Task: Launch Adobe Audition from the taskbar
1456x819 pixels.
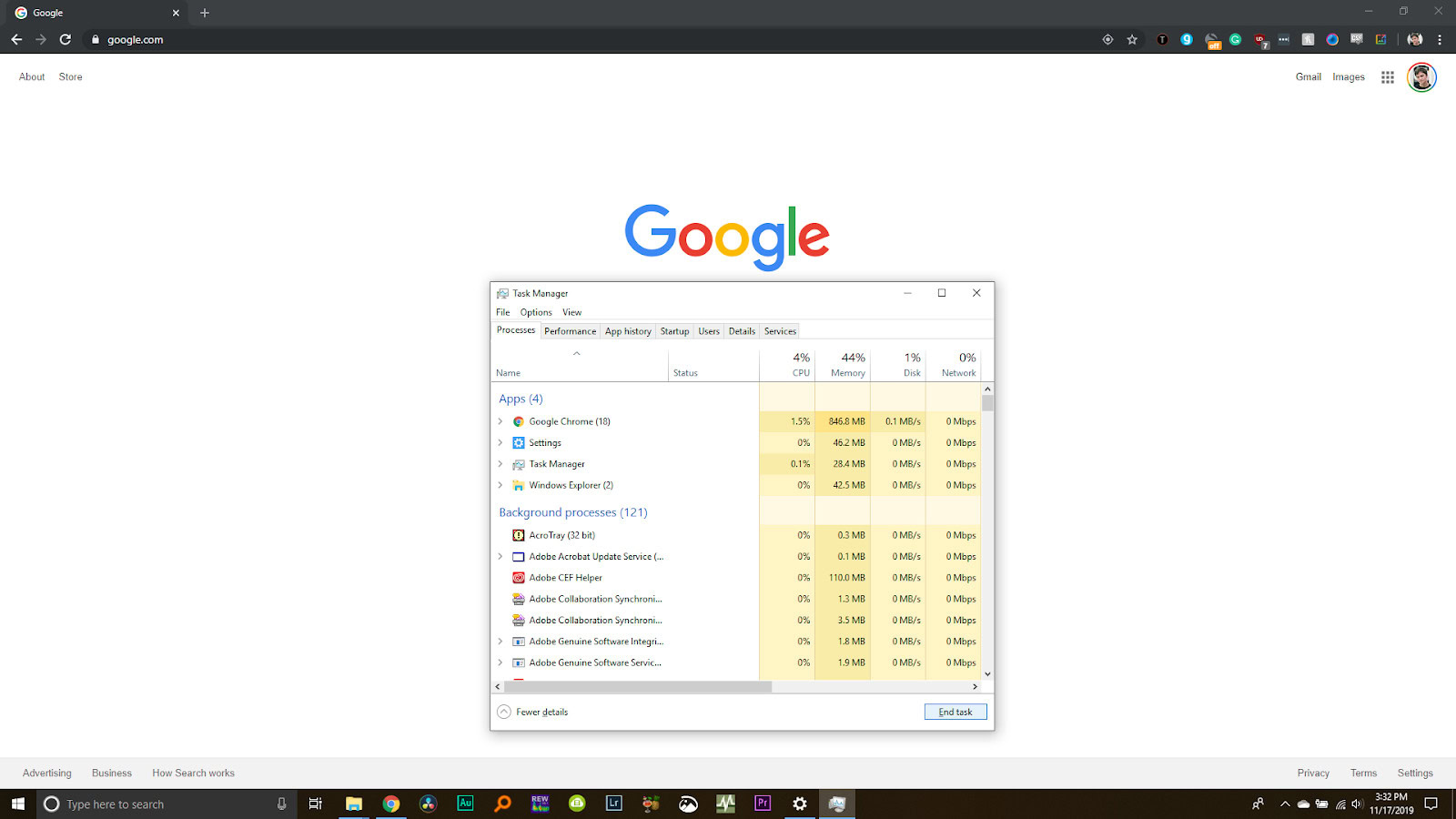Action: click(465, 804)
